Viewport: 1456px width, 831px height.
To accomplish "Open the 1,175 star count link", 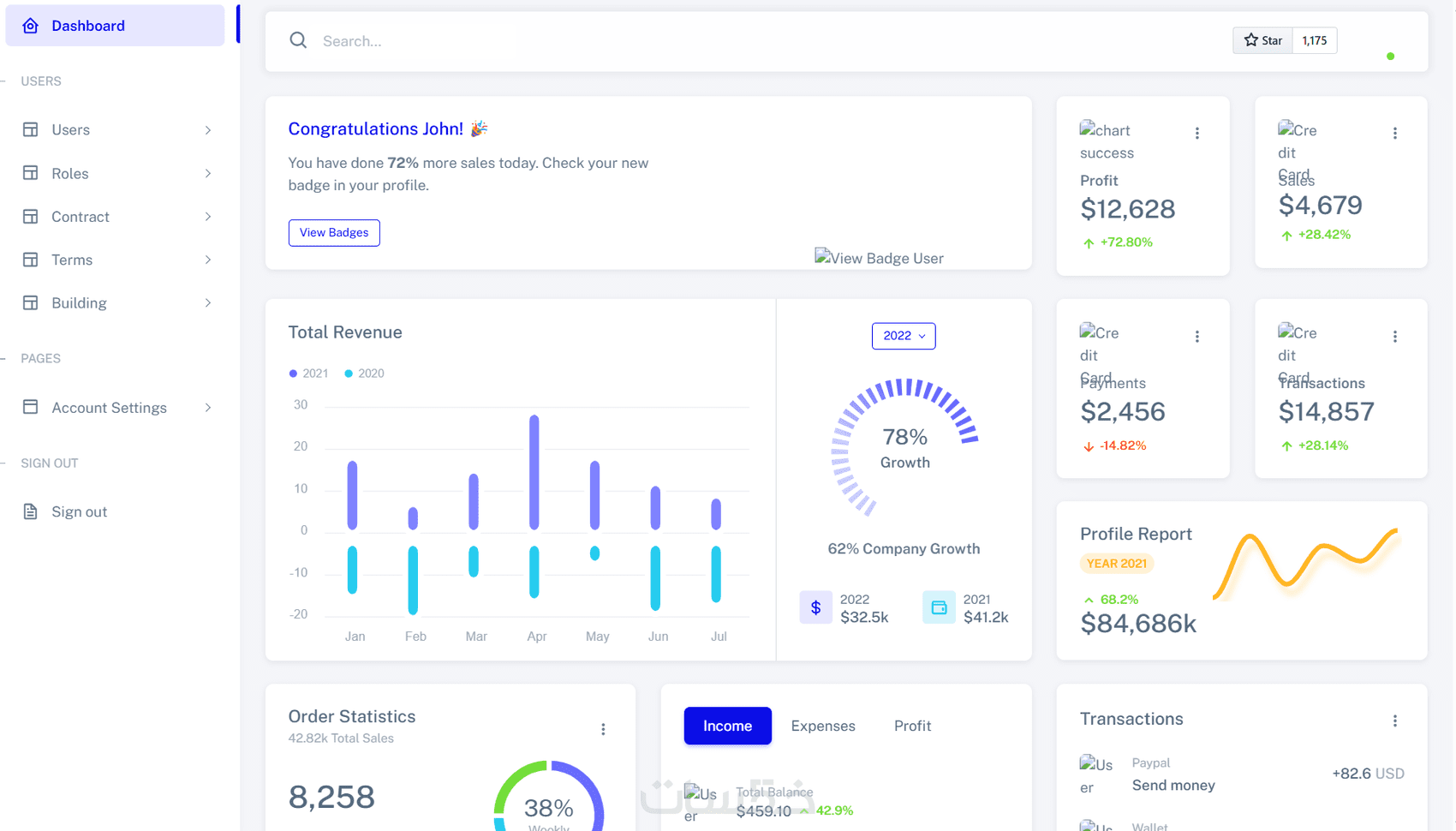I will tap(1315, 40).
